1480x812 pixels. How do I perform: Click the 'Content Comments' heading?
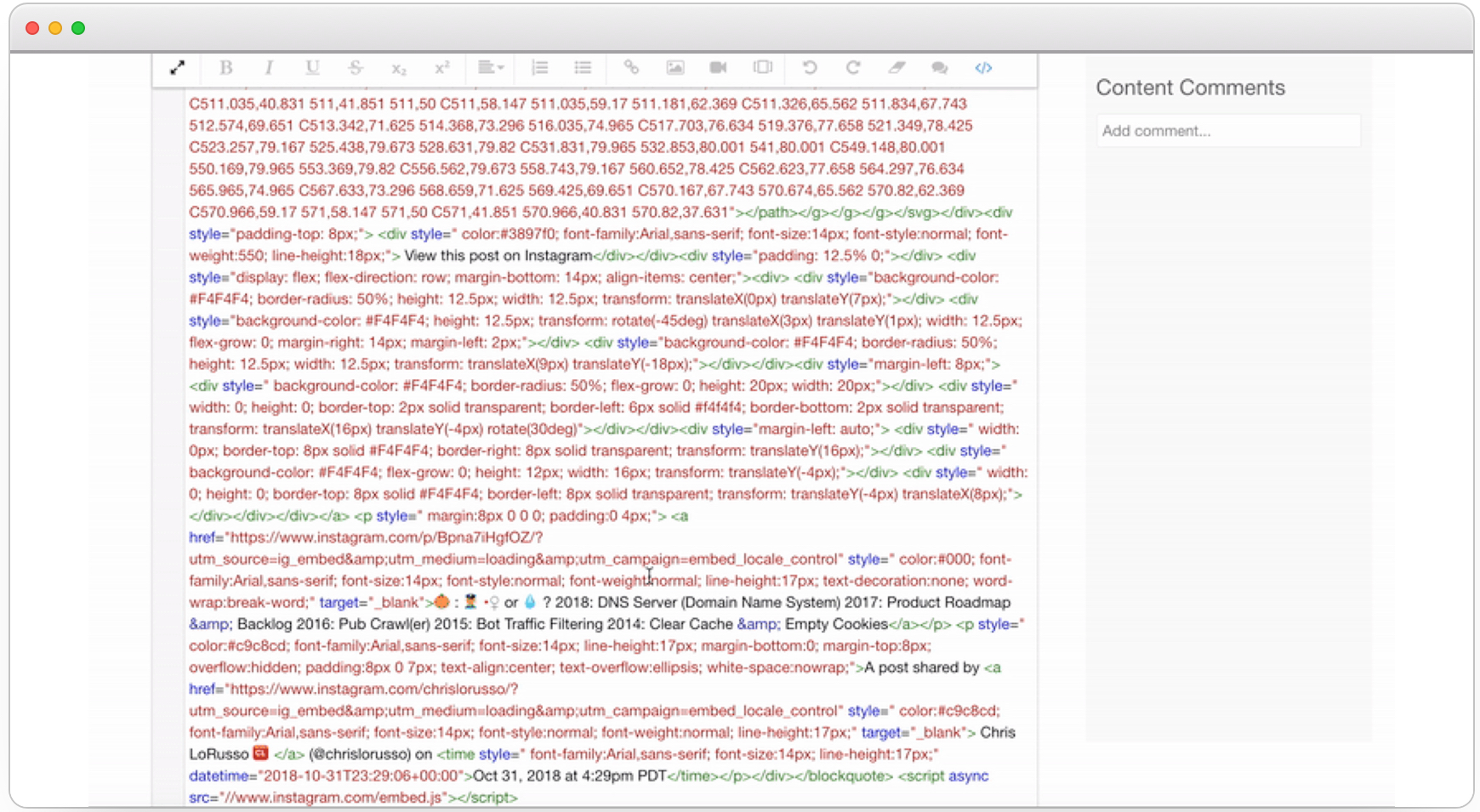[1190, 88]
